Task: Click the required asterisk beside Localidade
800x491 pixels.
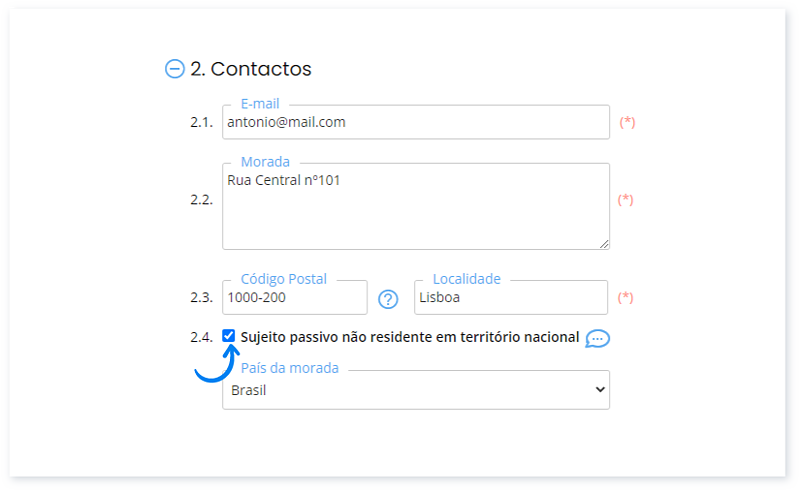Action: (626, 297)
